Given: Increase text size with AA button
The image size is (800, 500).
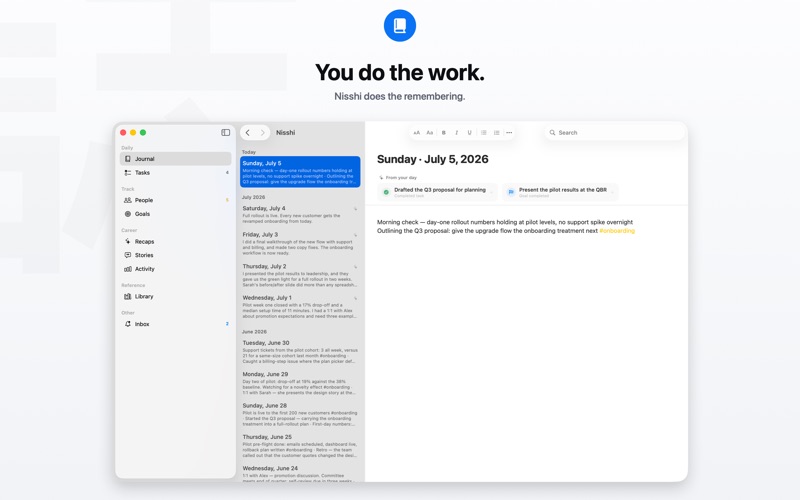Looking at the screenshot, I should coord(416,133).
